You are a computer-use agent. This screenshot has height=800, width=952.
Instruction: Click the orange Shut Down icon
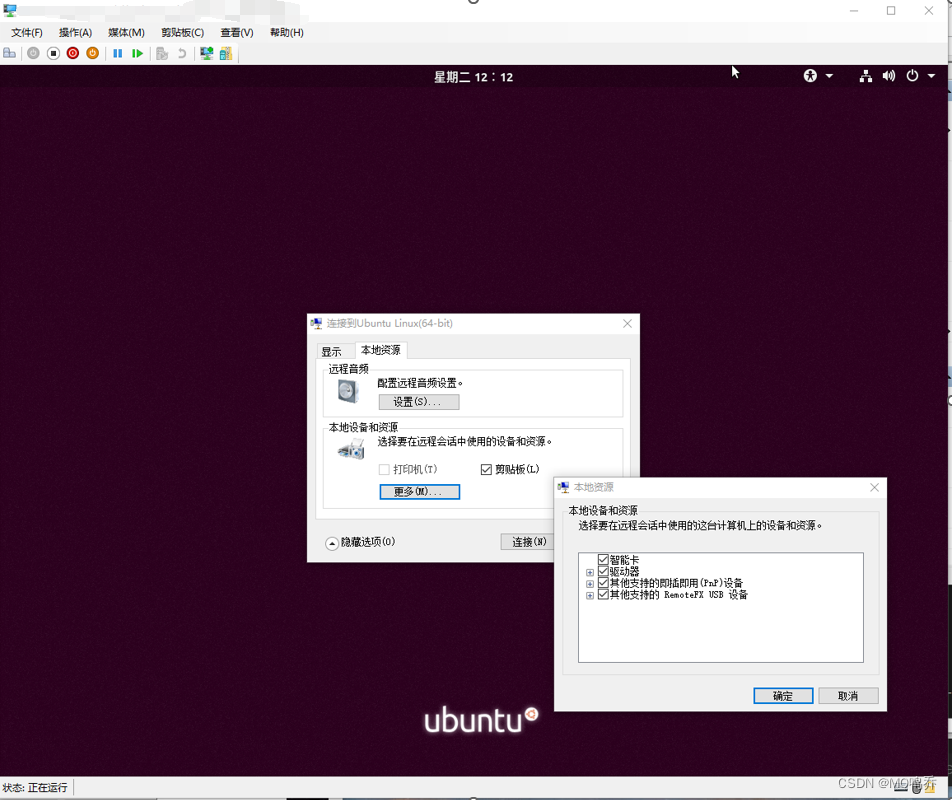(91, 53)
